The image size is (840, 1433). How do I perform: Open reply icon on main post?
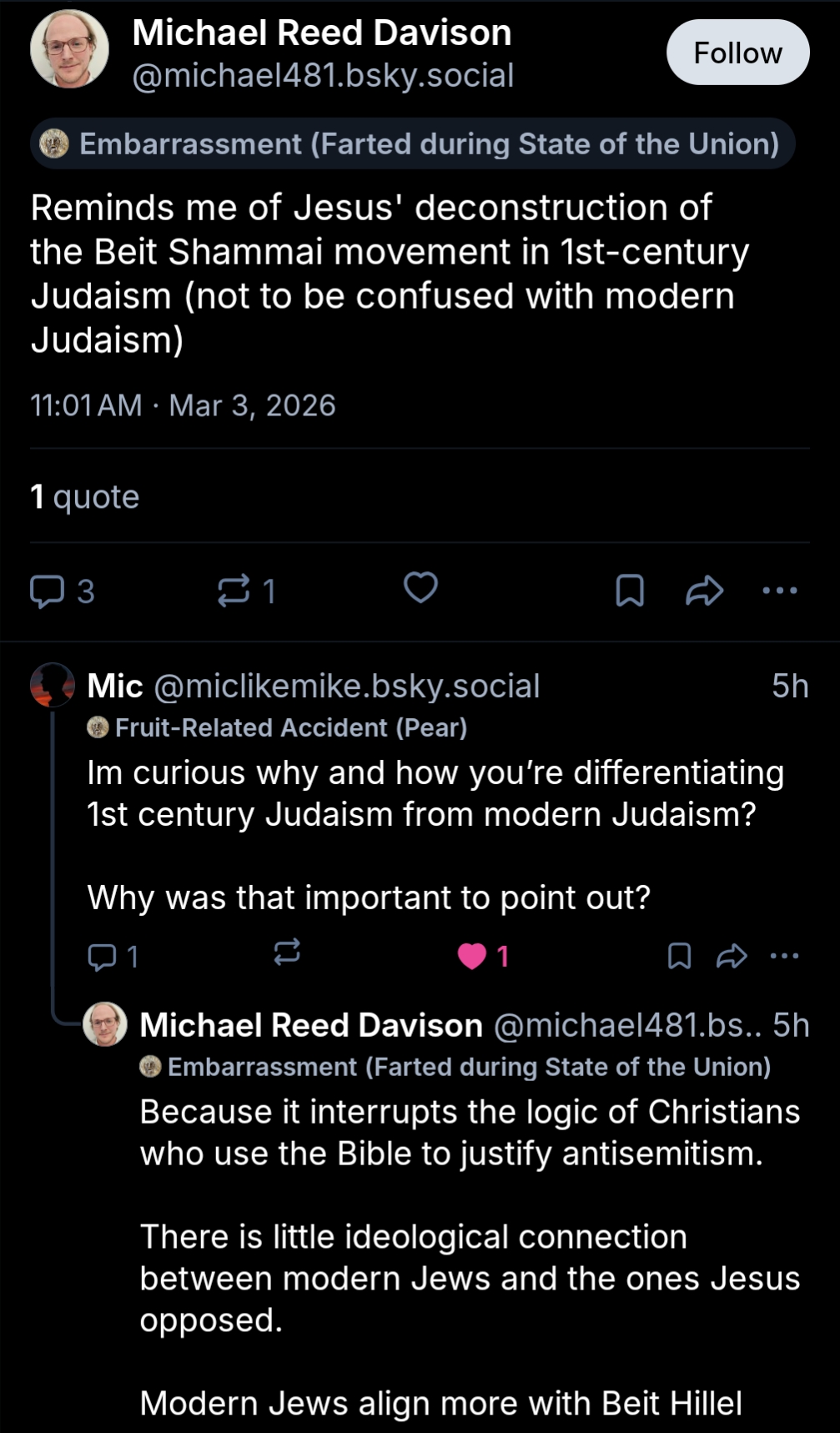(x=48, y=591)
